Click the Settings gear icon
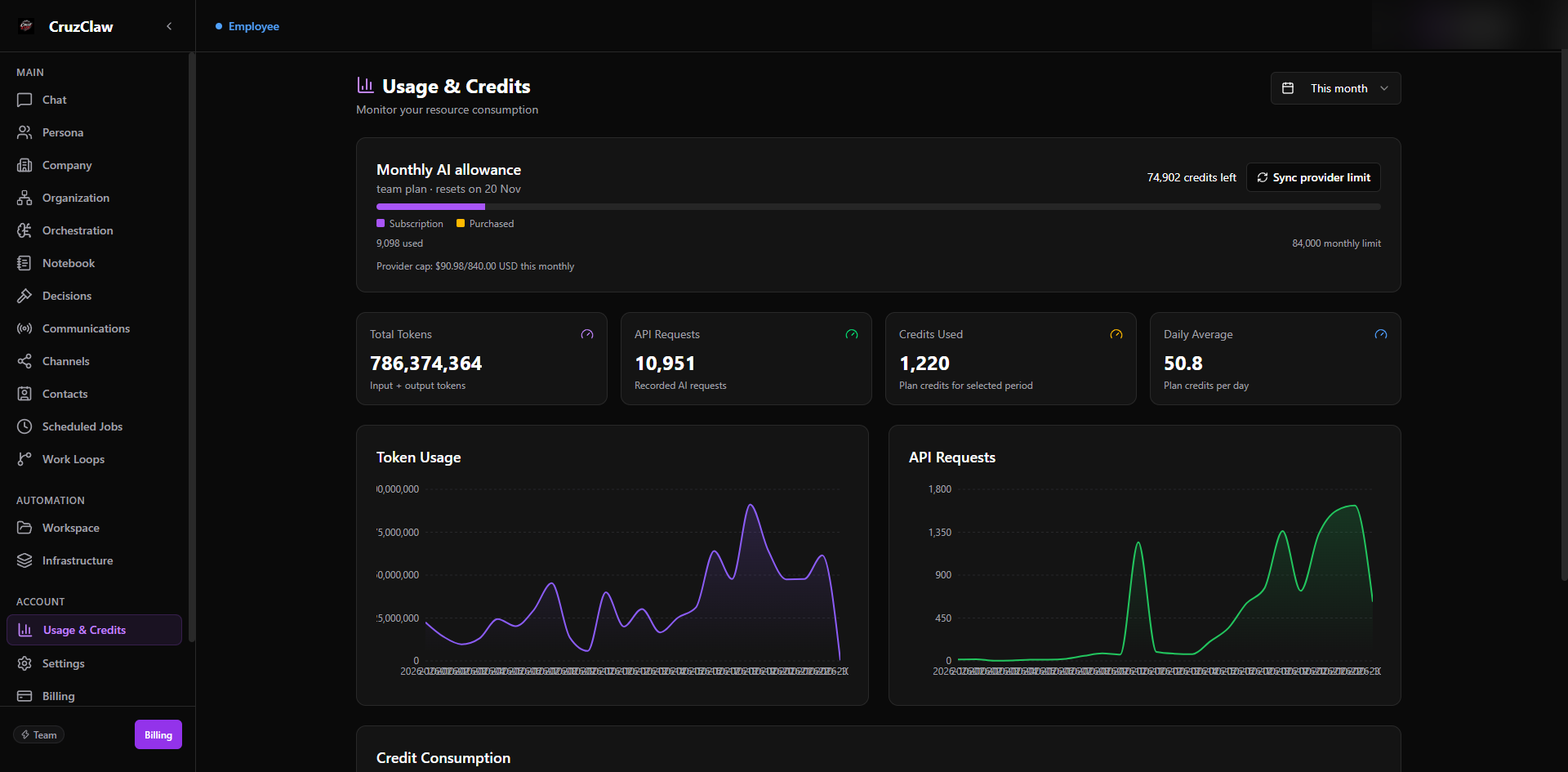The image size is (1568, 772). point(24,663)
